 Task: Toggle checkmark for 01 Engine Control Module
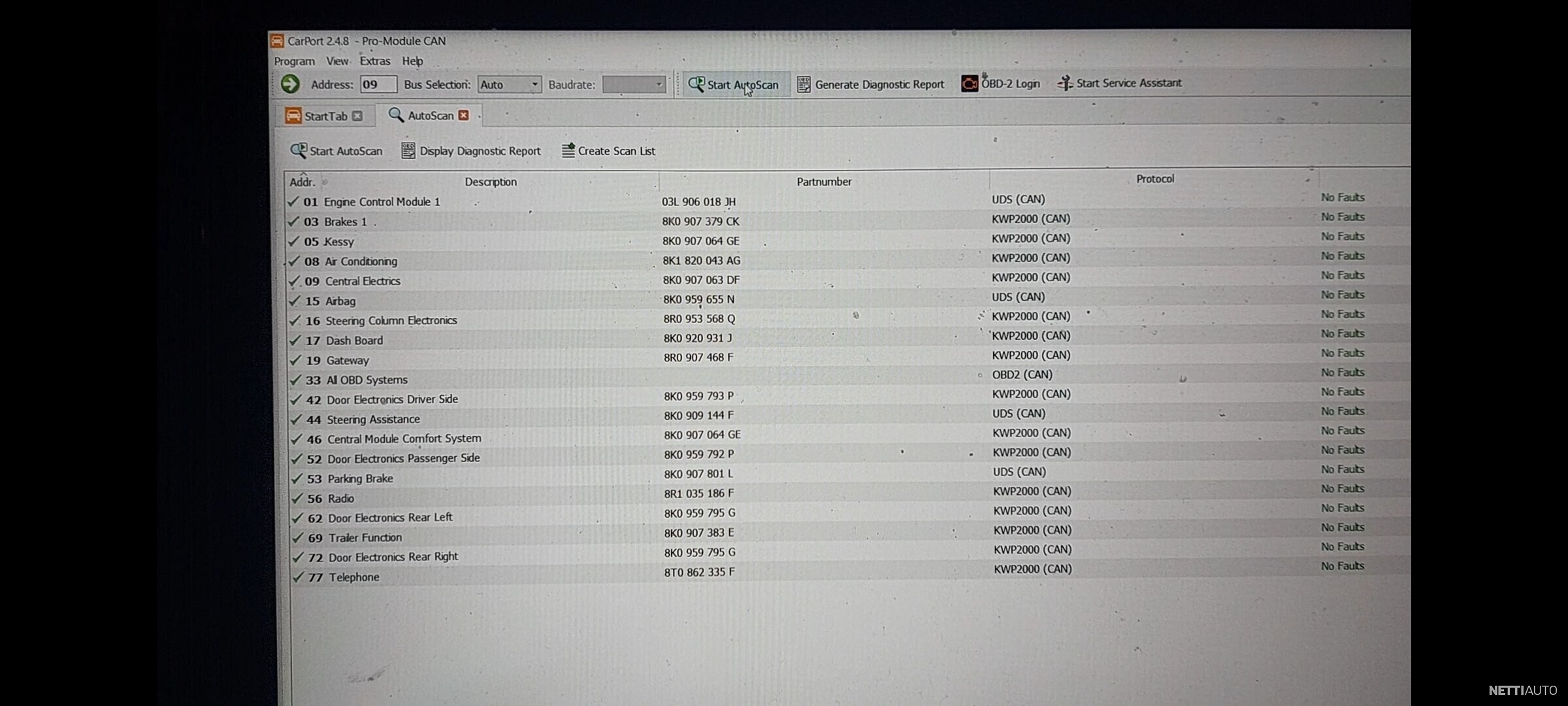[x=293, y=201]
